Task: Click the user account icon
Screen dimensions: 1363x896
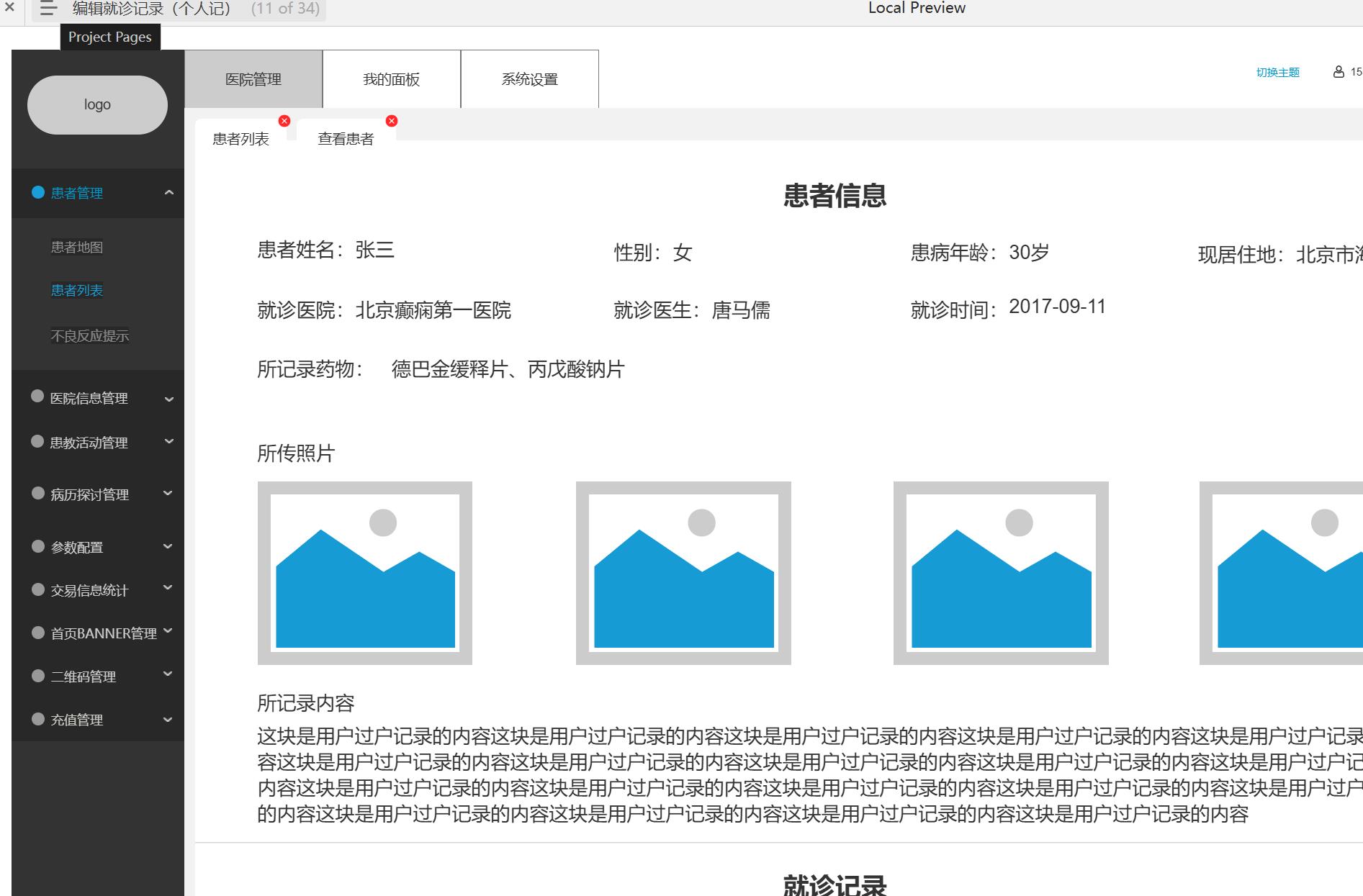Action: [1339, 72]
